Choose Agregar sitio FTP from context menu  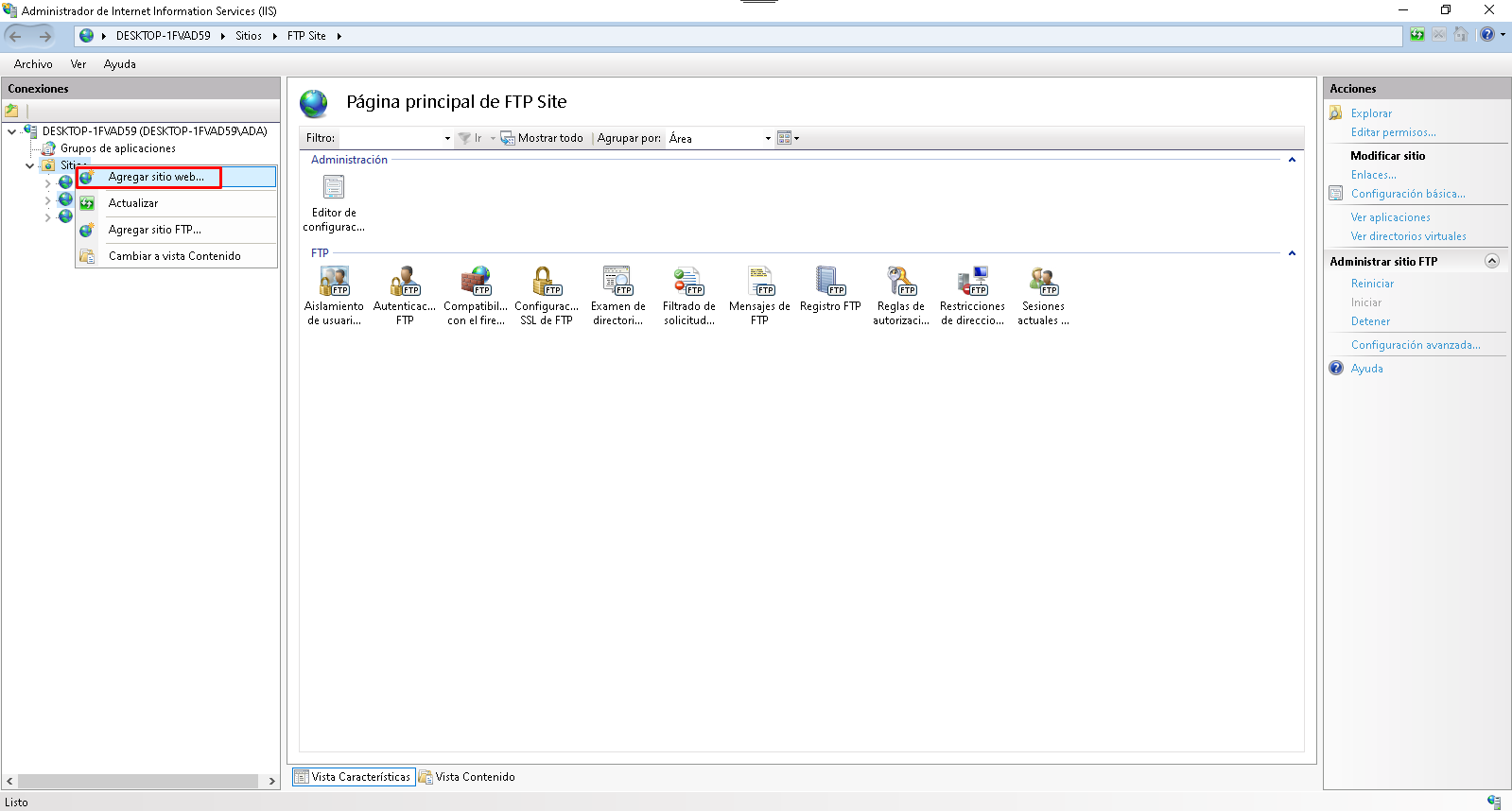pos(155,230)
